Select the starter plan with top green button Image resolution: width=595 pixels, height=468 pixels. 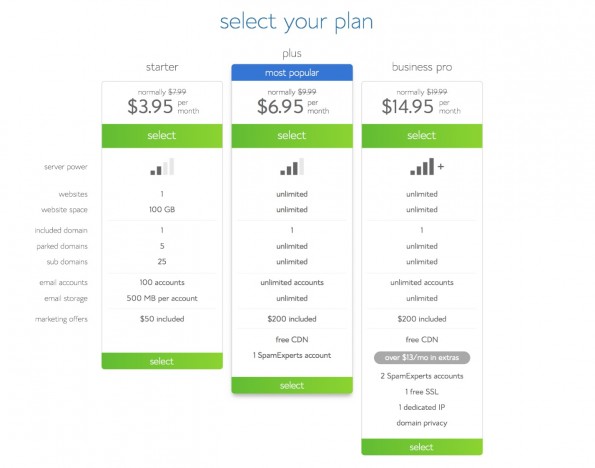pyautogui.click(x=162, y=136)
